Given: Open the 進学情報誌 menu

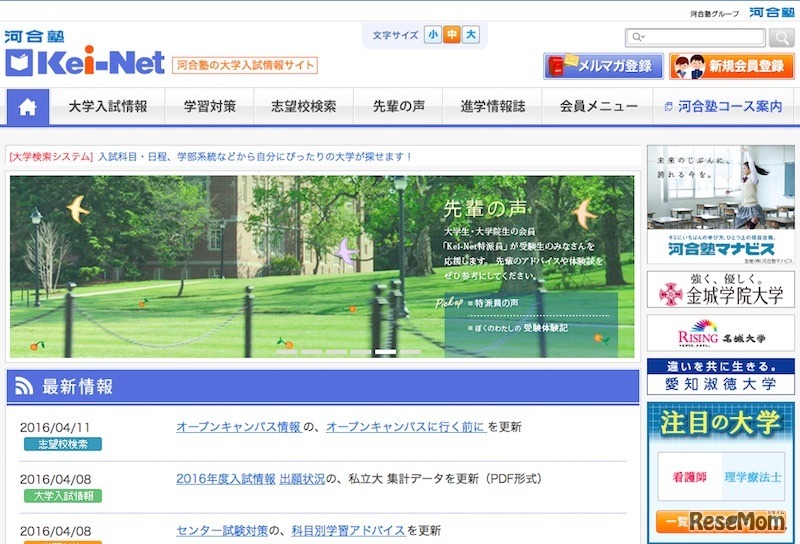Looking at the screenshot, I should click(x=493, y=107).
